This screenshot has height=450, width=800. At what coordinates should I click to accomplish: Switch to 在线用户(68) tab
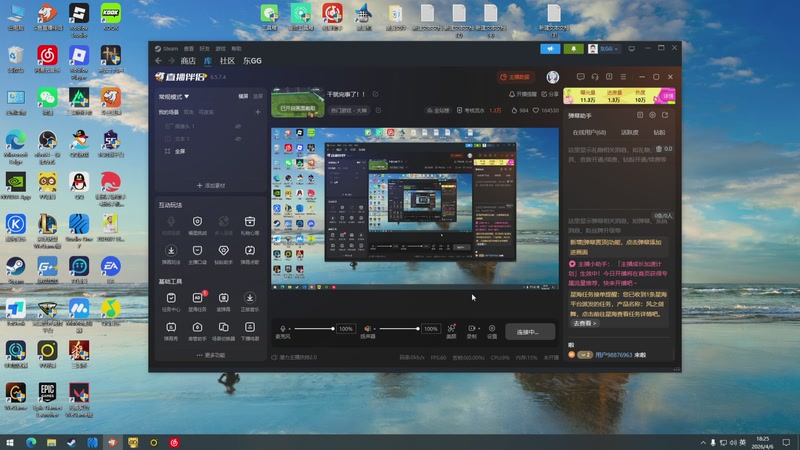[x=589, y=132]
